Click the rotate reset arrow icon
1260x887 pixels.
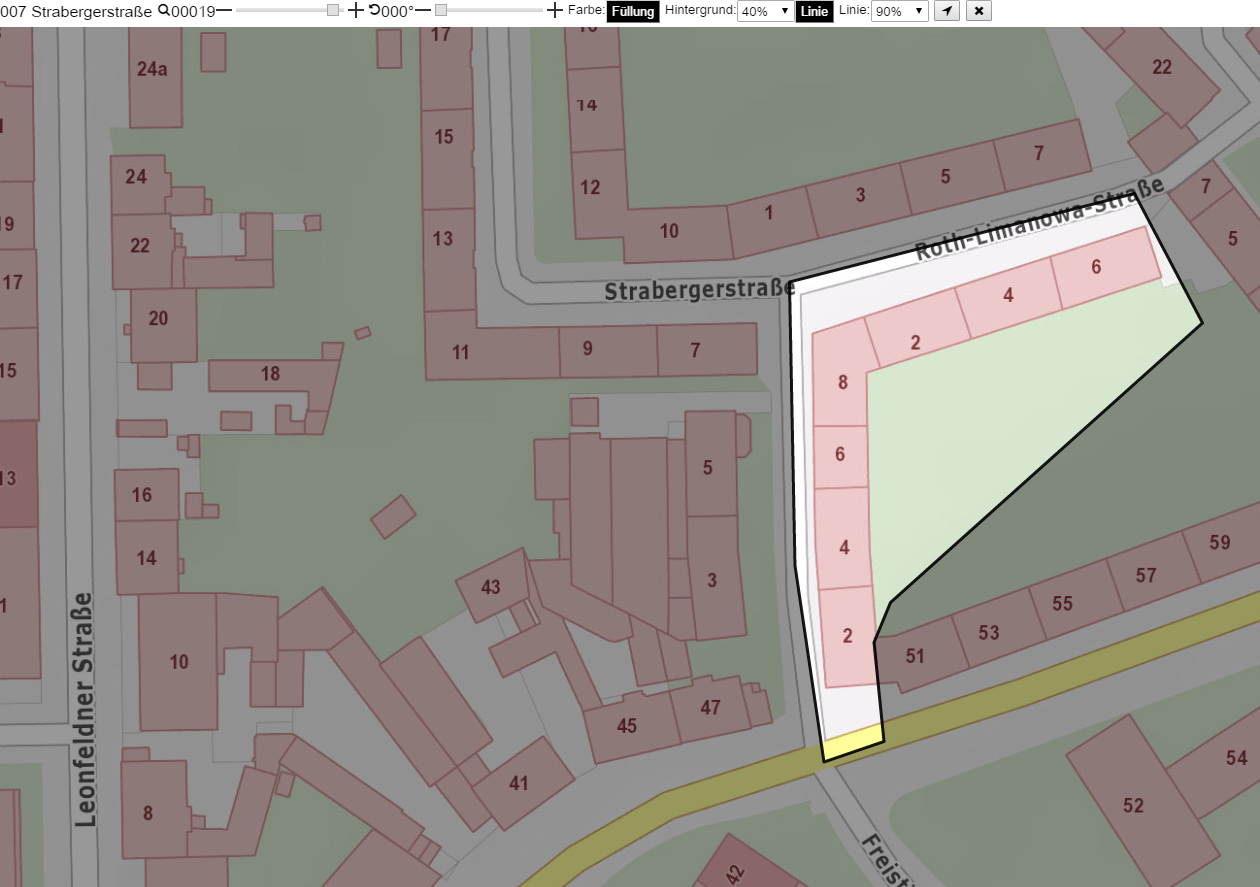(374, 10)
